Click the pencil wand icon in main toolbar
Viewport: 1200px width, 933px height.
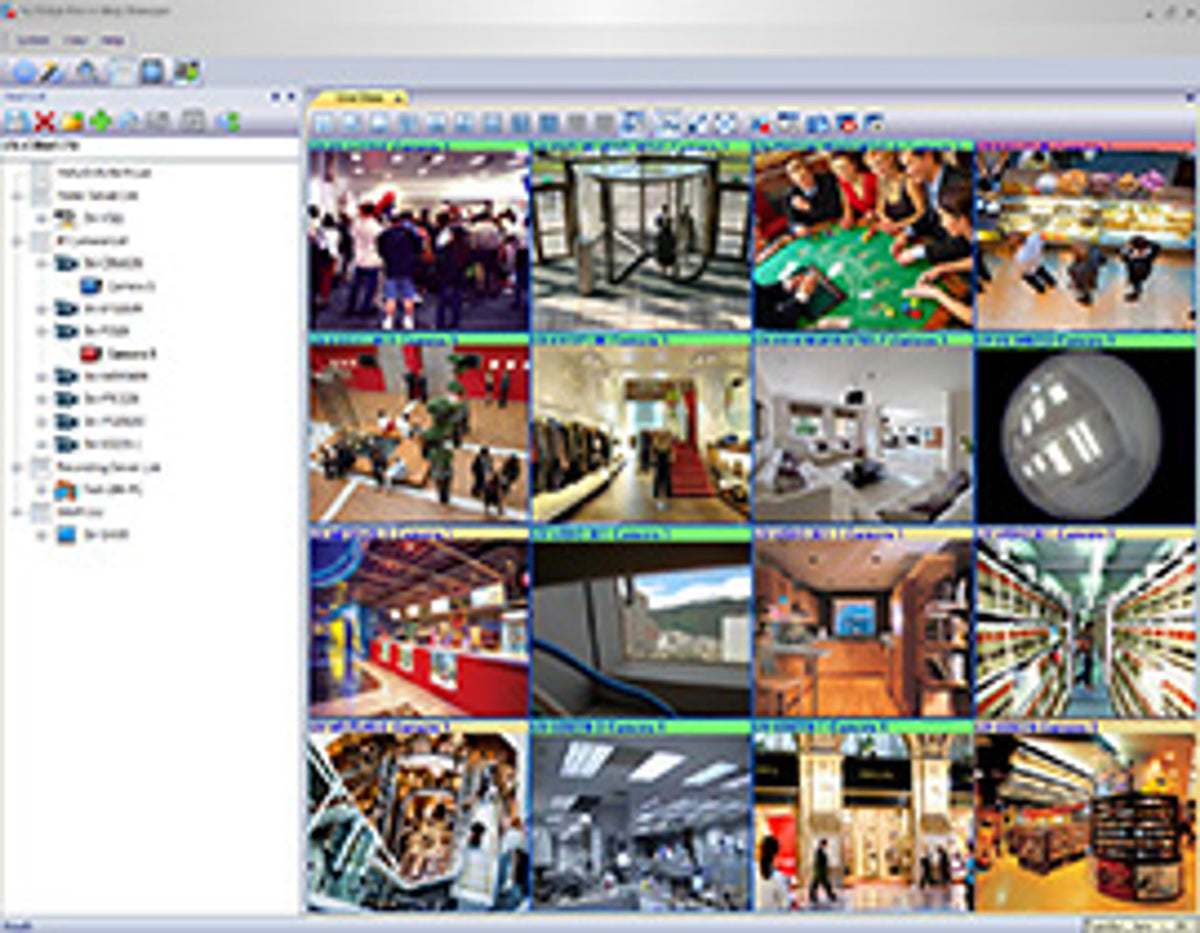(53, 71)
